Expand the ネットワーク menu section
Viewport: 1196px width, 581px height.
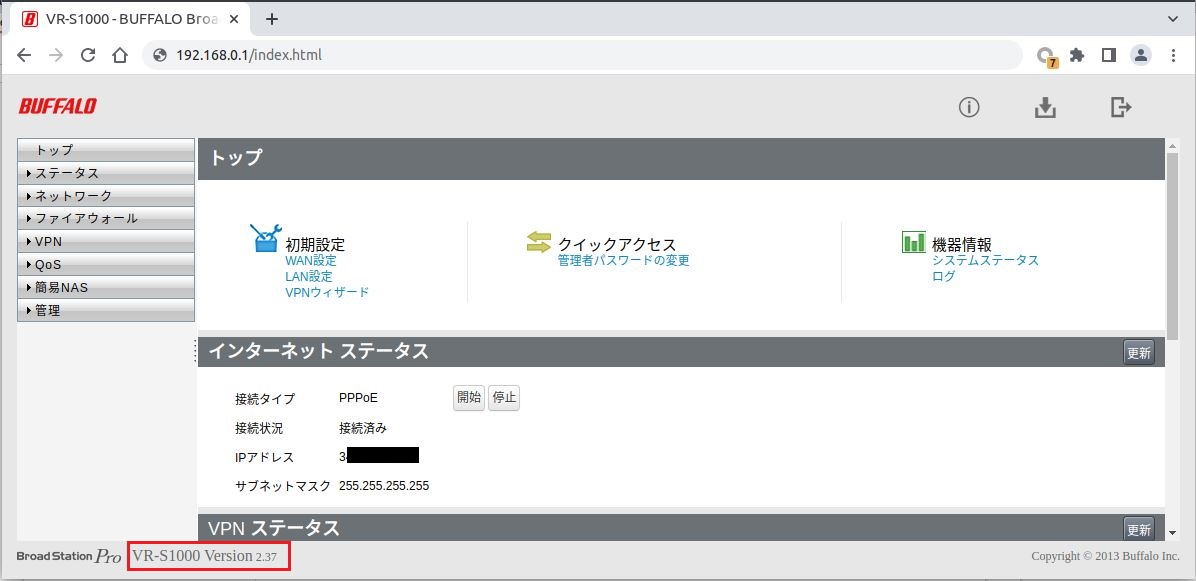[x=106, y=196]
